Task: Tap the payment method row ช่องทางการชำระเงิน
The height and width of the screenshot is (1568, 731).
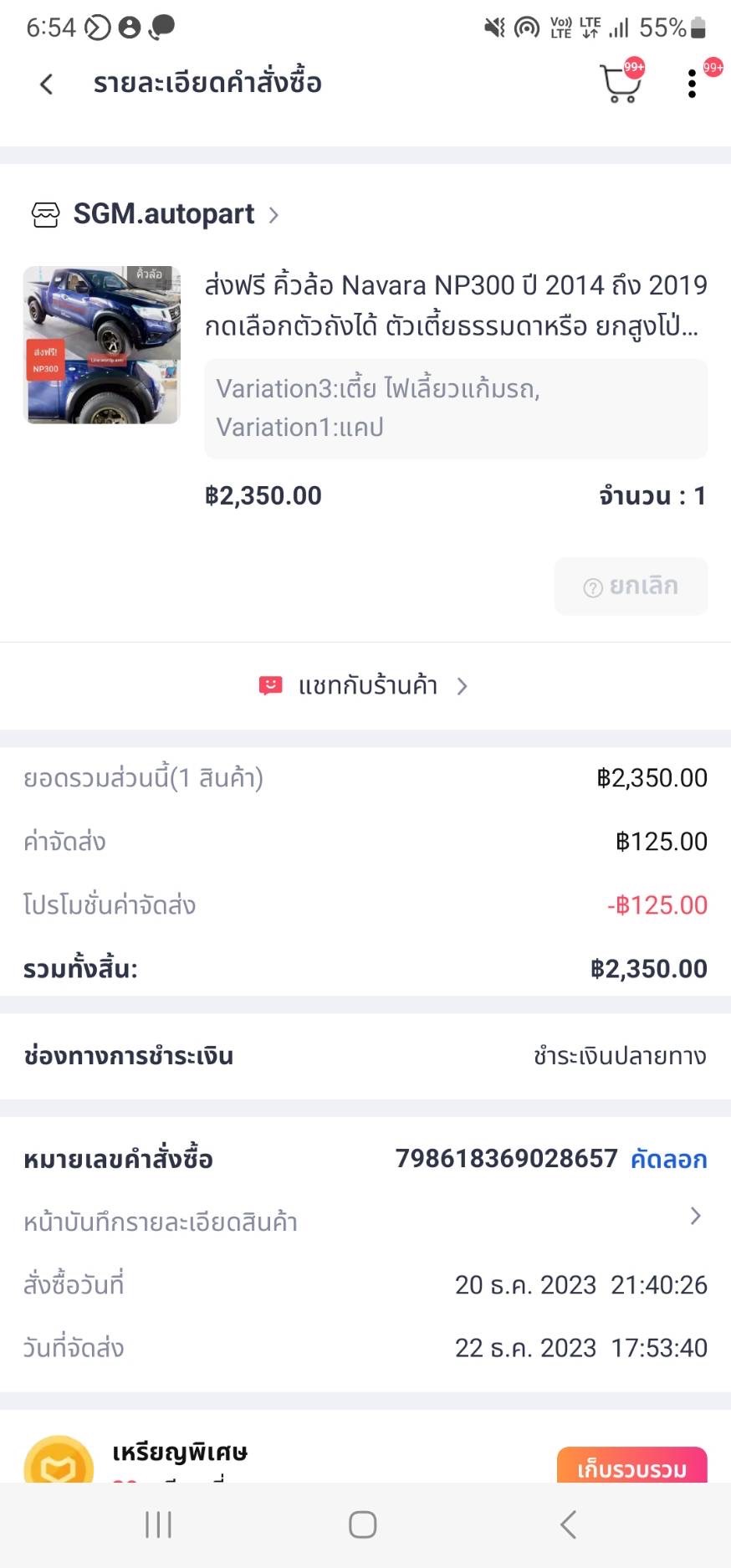Action: (365, 1056)
